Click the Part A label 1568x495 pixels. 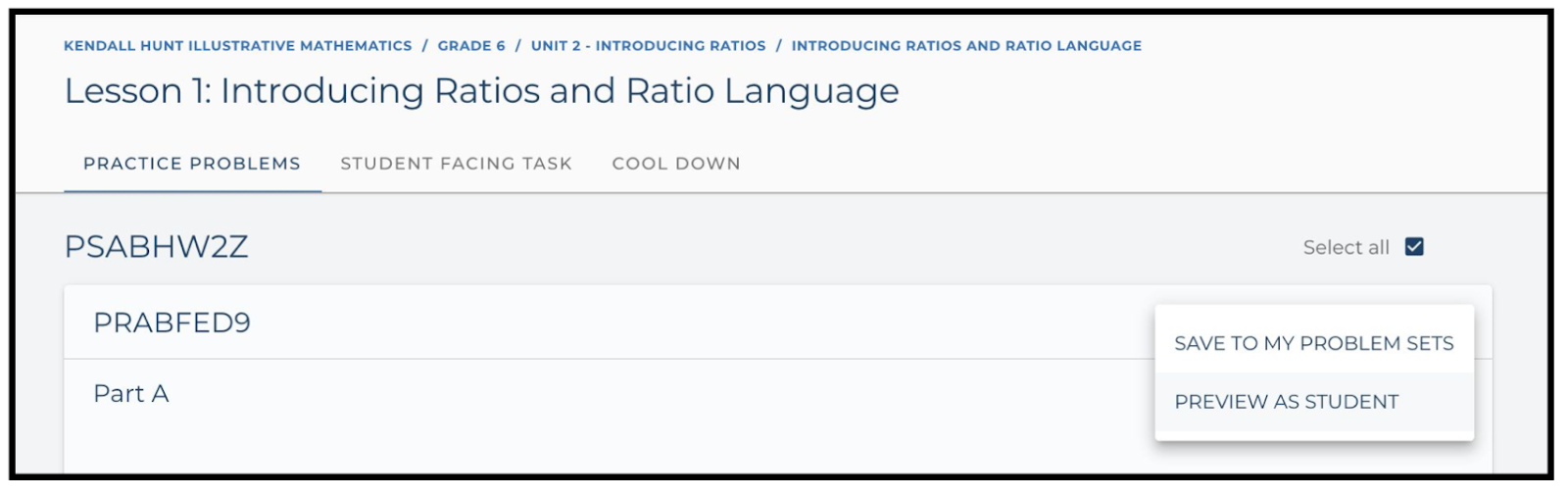coord(131,394)
